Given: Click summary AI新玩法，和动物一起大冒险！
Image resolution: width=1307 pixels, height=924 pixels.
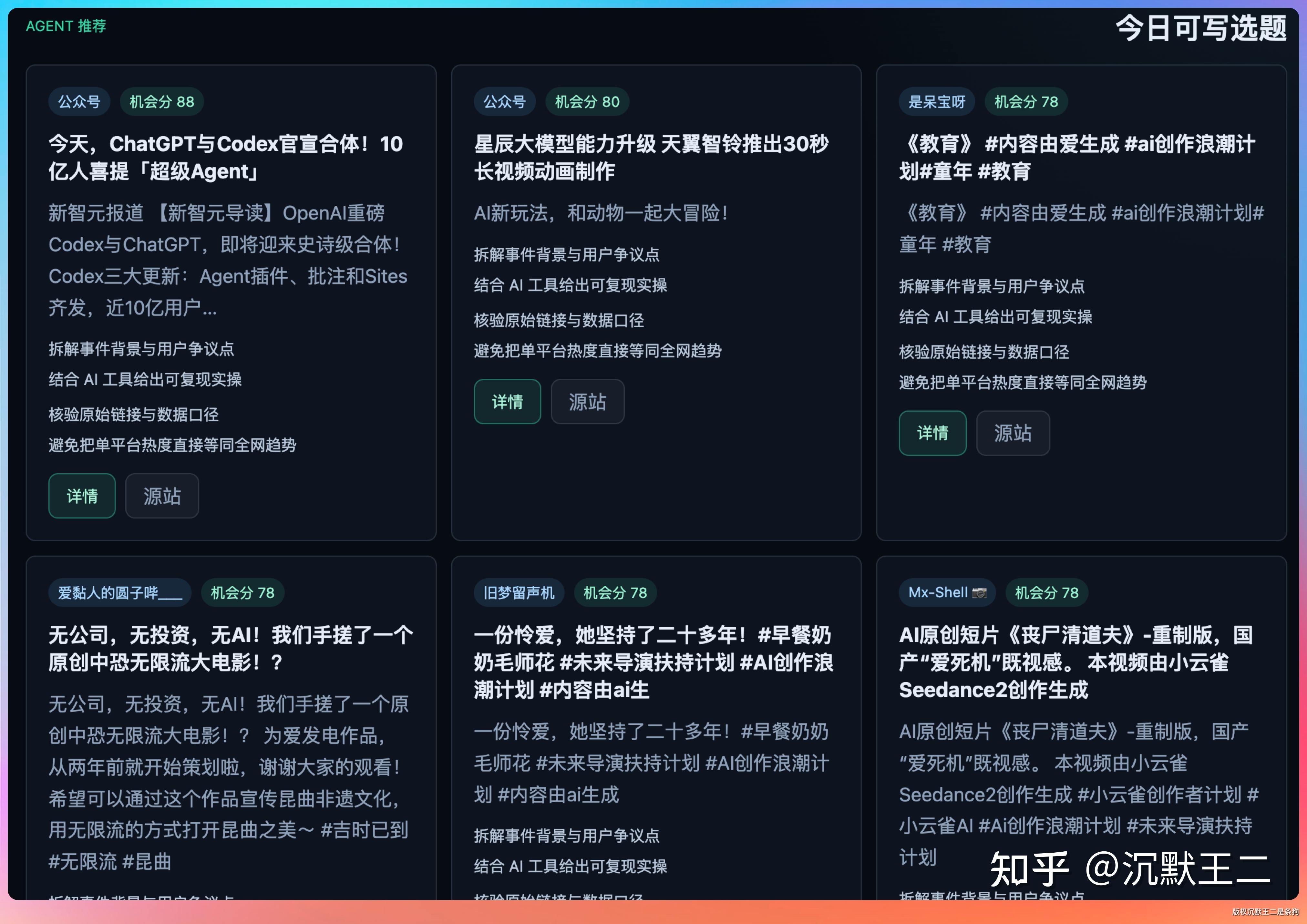Looking at the screenshot, I should tap(601, 213).
